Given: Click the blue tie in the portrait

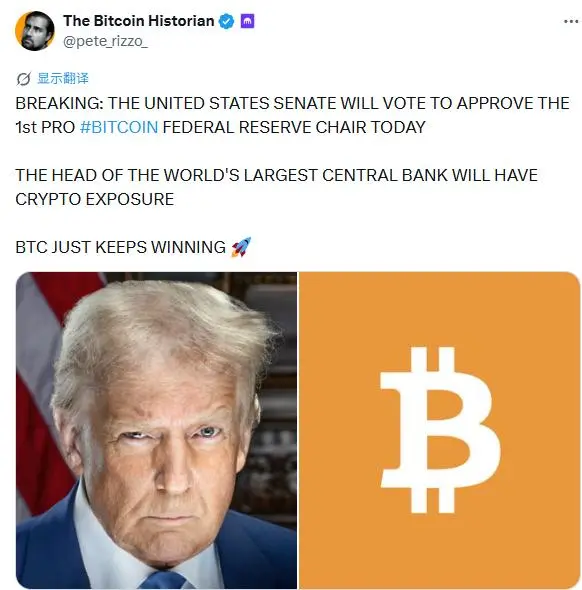Looking at the screenshot, I should point(164,579).
